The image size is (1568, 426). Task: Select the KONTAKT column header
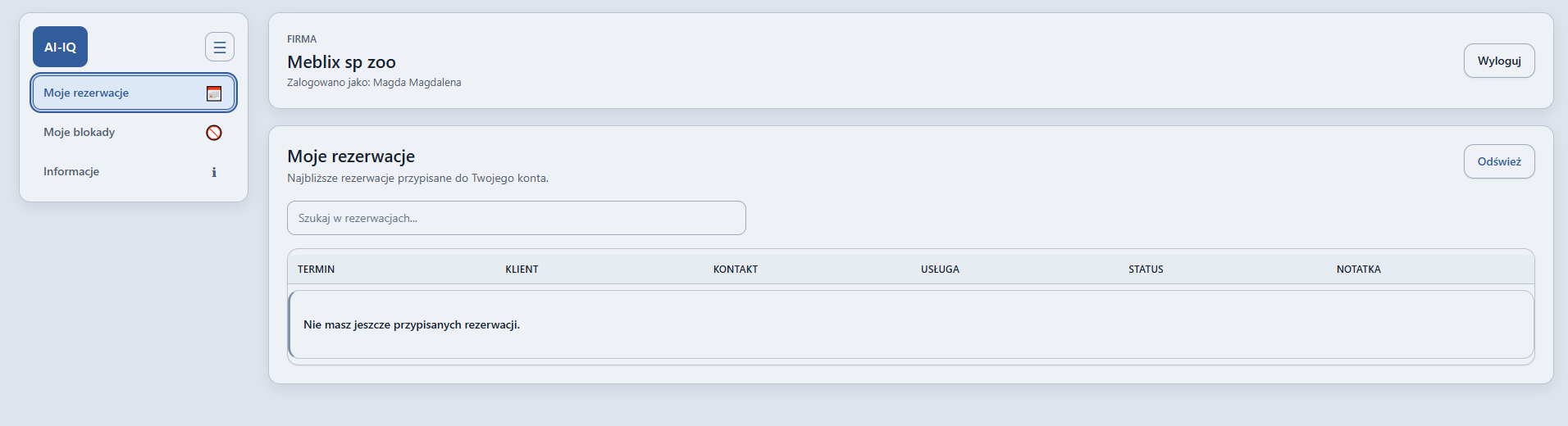click(x=735, y=269)
